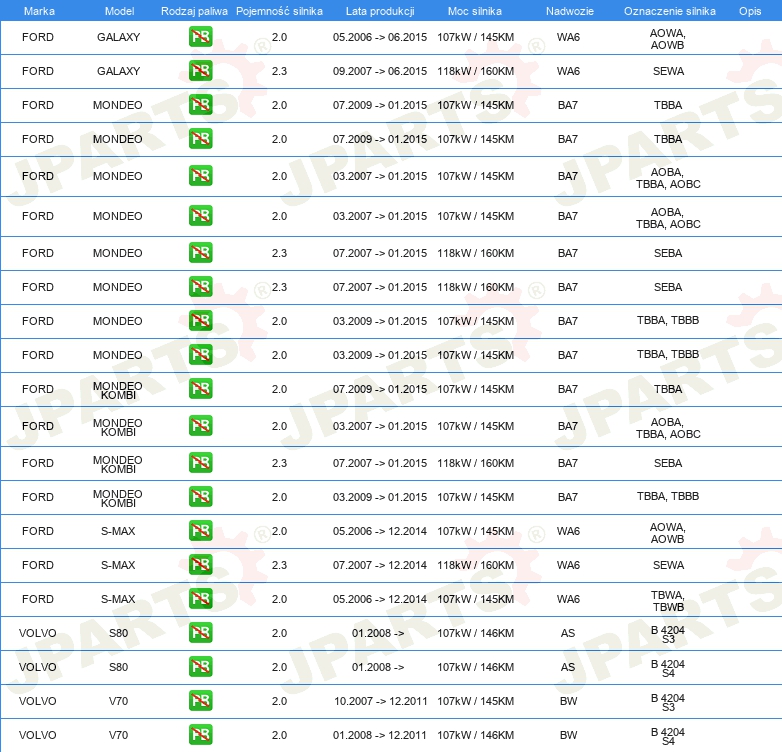Click the Model column header
This screenshot has height=752, width=782.
(x=119, y=11)
